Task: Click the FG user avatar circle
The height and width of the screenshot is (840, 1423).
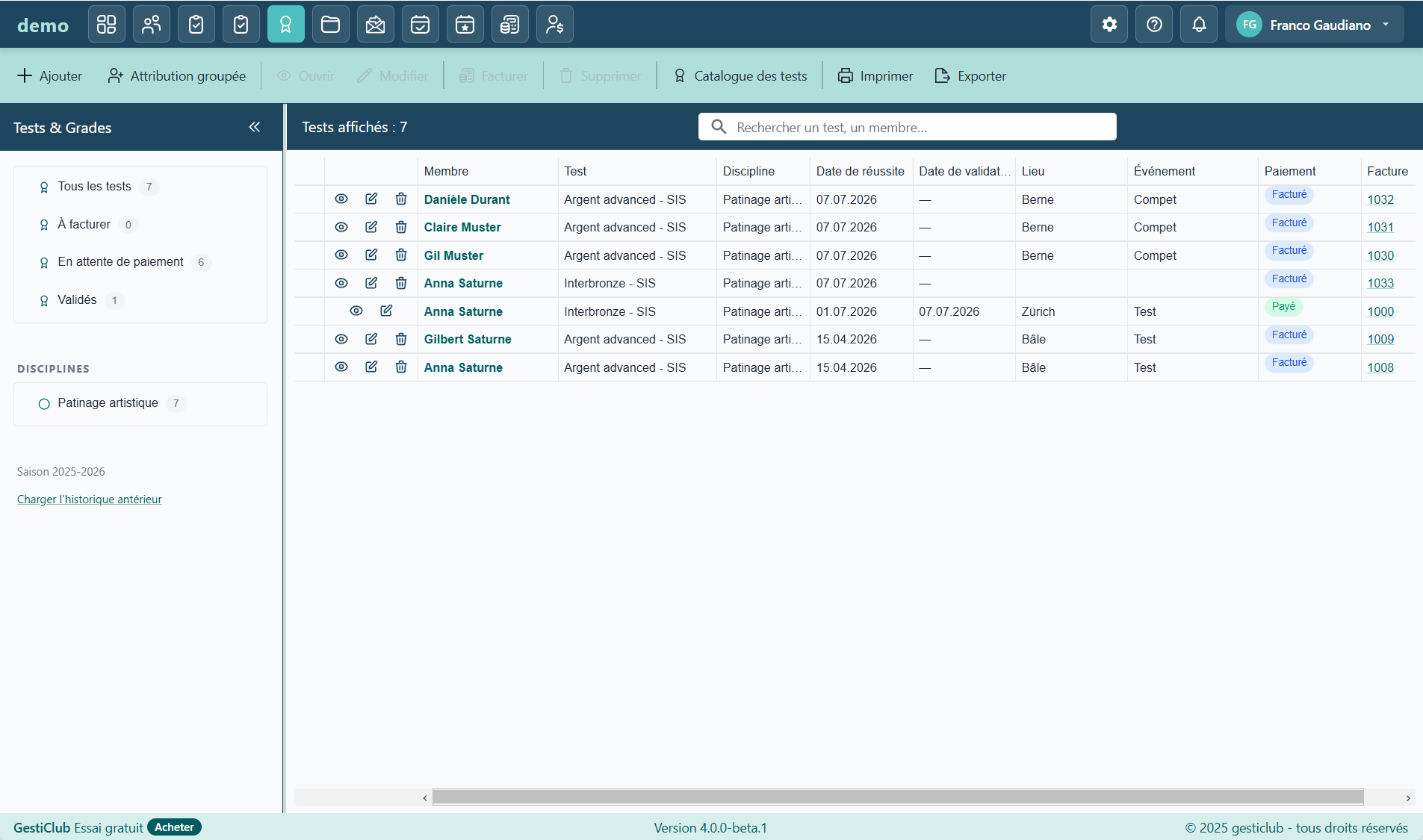Action: 1249,25
